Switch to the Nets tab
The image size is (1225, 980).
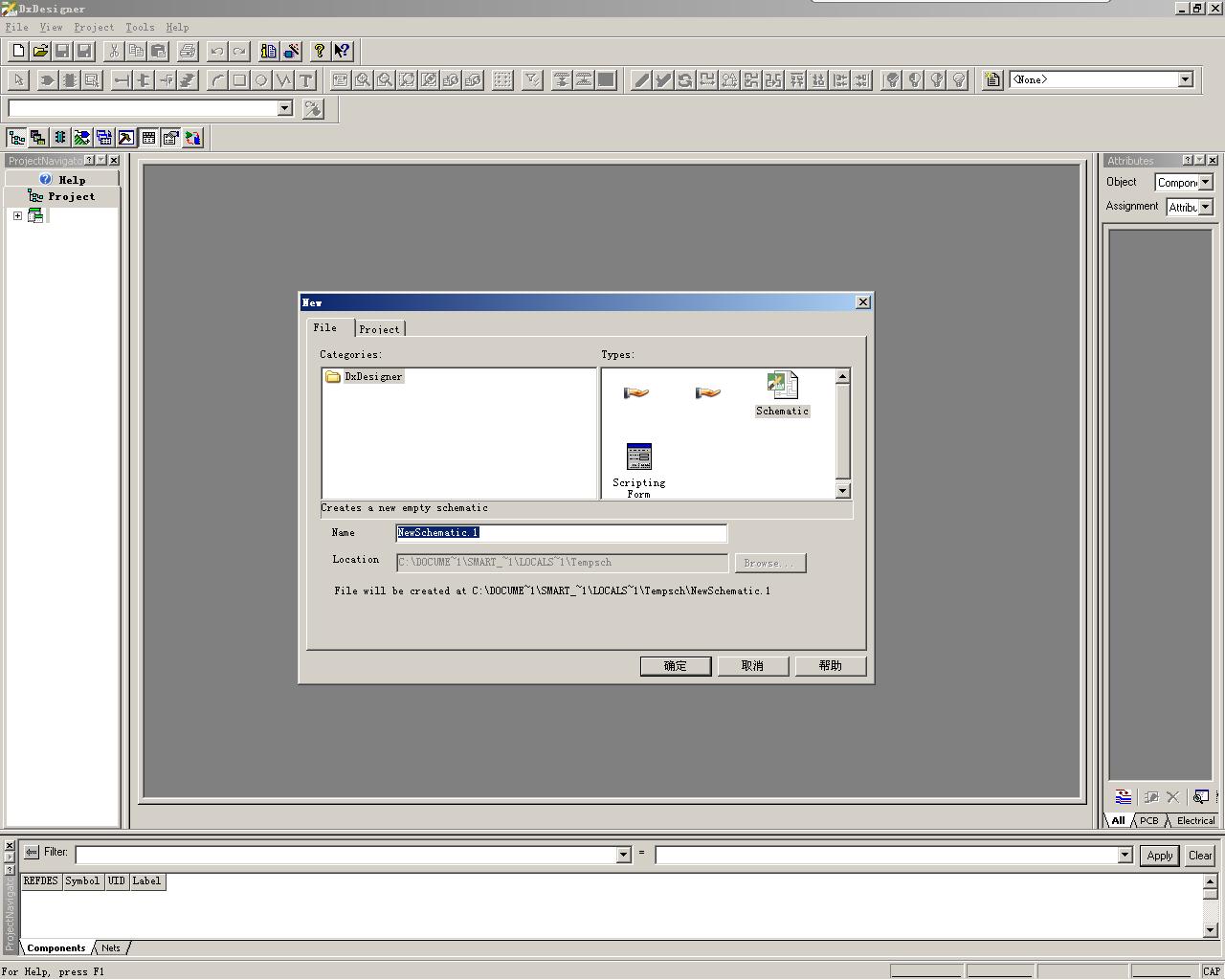click(x=111, y=948)
